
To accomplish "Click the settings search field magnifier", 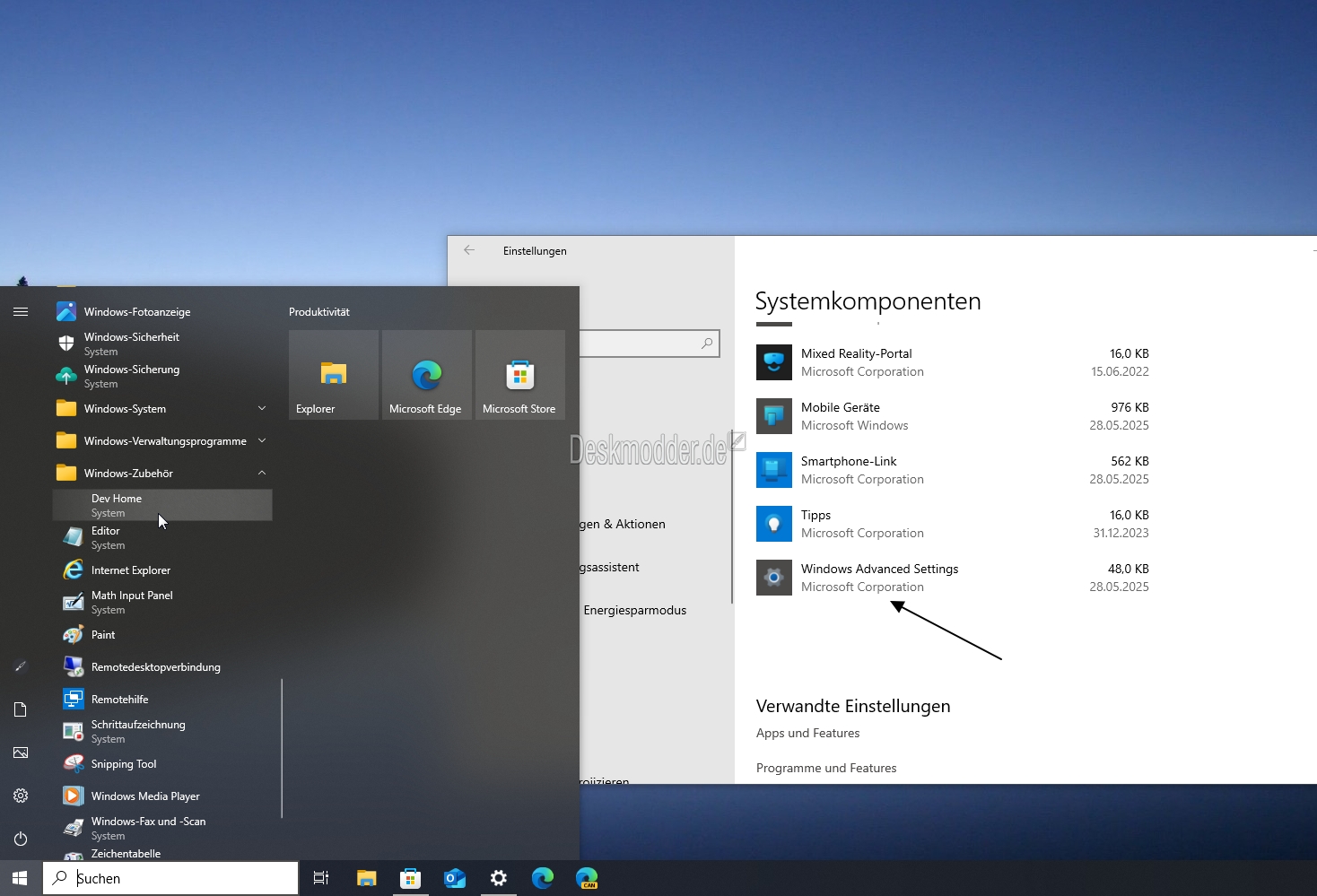I will coord(707,344).
